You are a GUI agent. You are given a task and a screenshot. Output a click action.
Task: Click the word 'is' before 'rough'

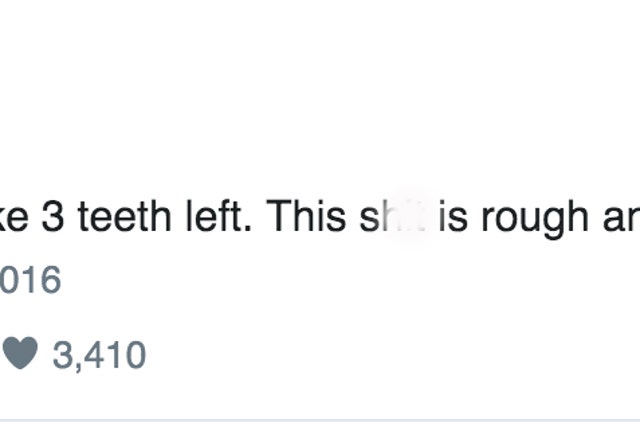tap(453, 216)
